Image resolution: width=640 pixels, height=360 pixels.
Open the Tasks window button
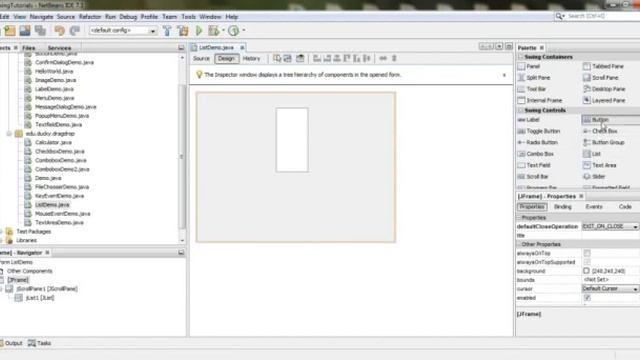coord(40,343)
